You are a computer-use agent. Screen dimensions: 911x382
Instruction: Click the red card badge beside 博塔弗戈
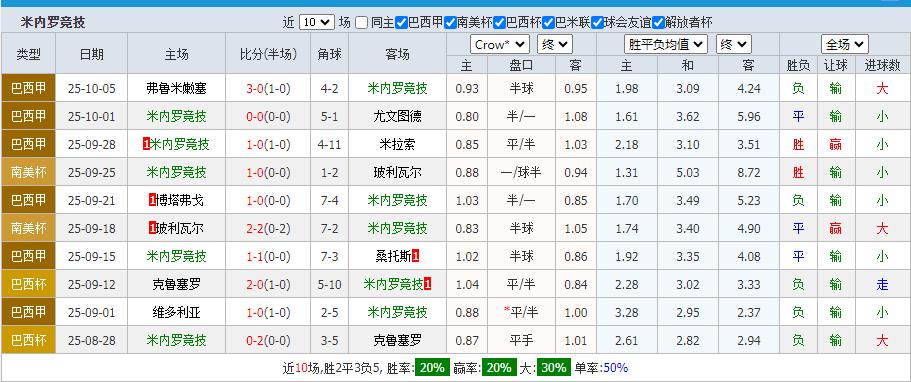pos(152,201)
